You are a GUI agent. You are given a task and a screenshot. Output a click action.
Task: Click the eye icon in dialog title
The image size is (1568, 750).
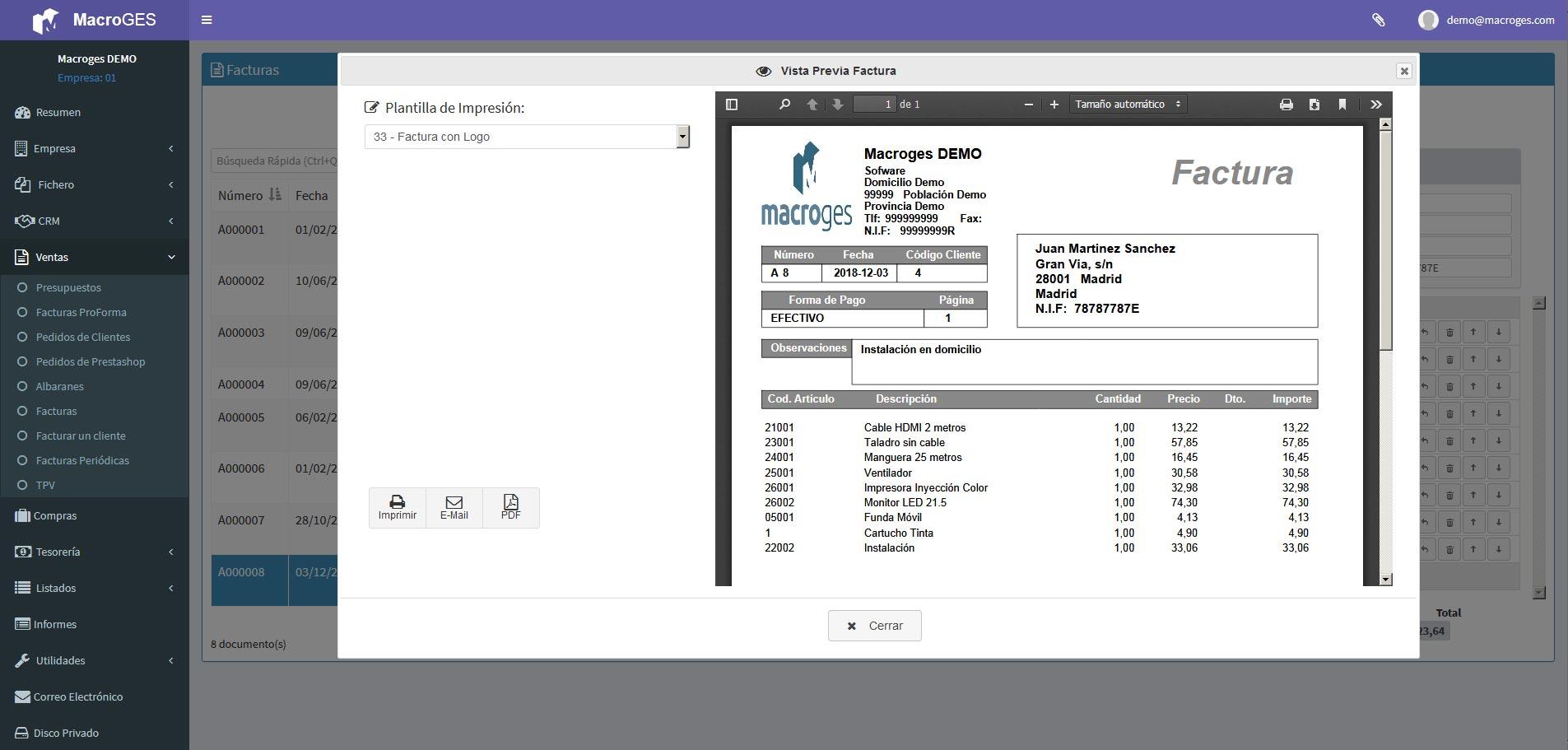[764, 72]
